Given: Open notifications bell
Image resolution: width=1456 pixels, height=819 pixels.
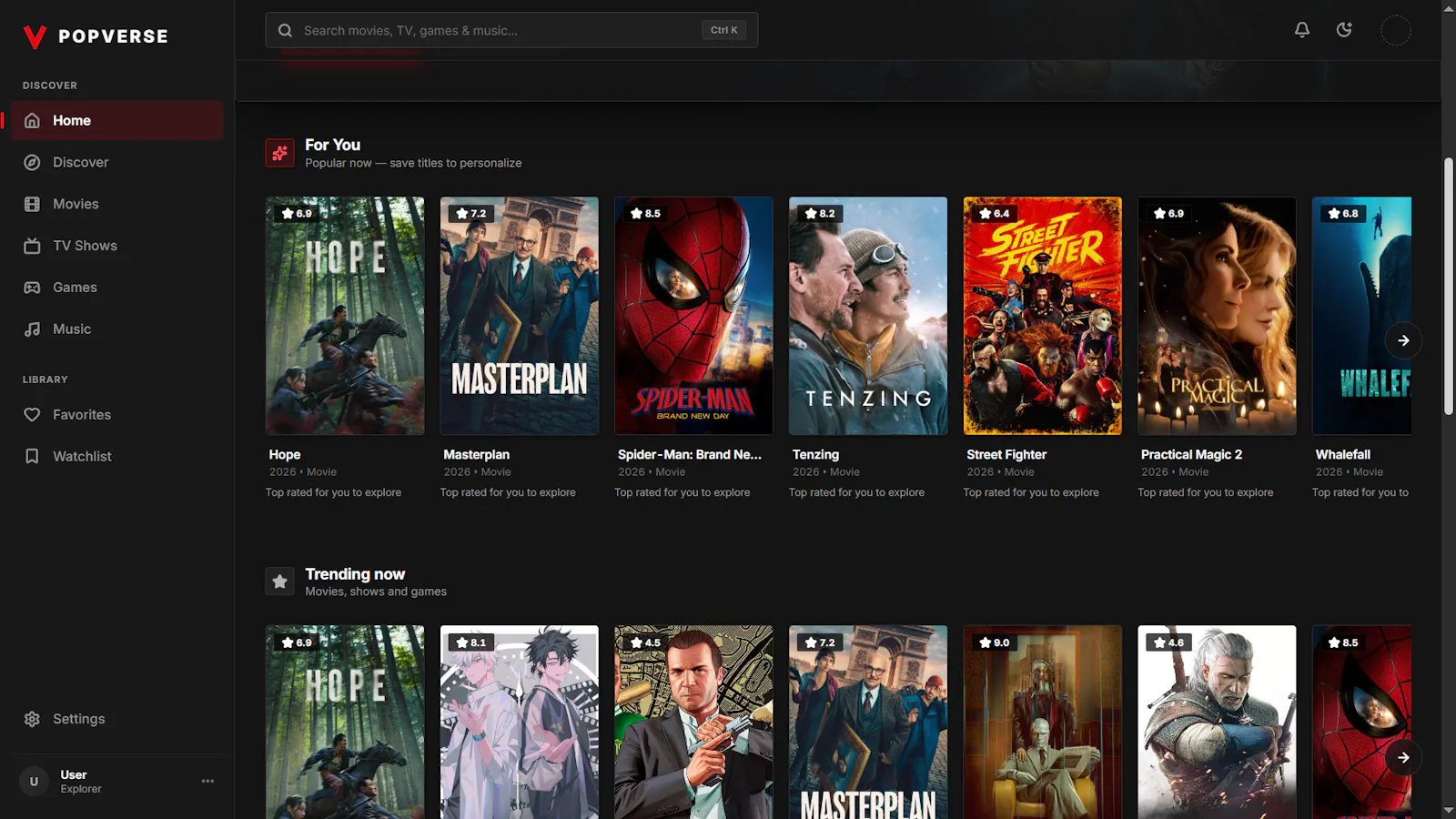Looking at the screenshot, I should pos(1302,30).
